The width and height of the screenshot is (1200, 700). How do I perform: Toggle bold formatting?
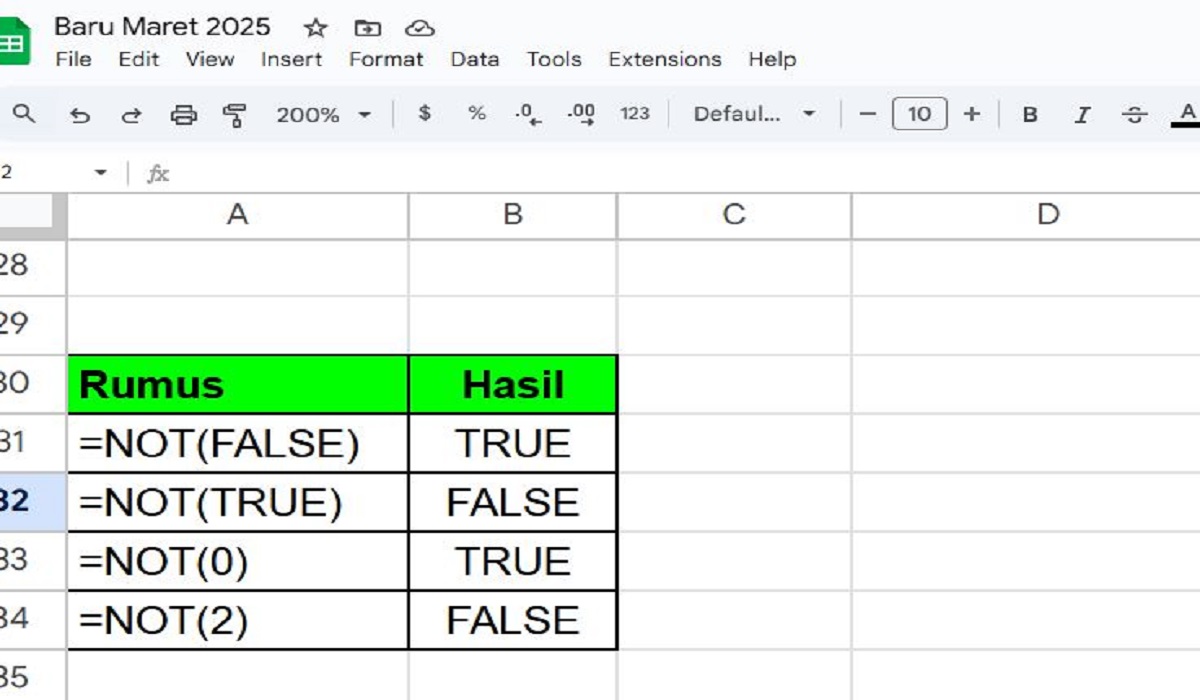point(1029,115)
